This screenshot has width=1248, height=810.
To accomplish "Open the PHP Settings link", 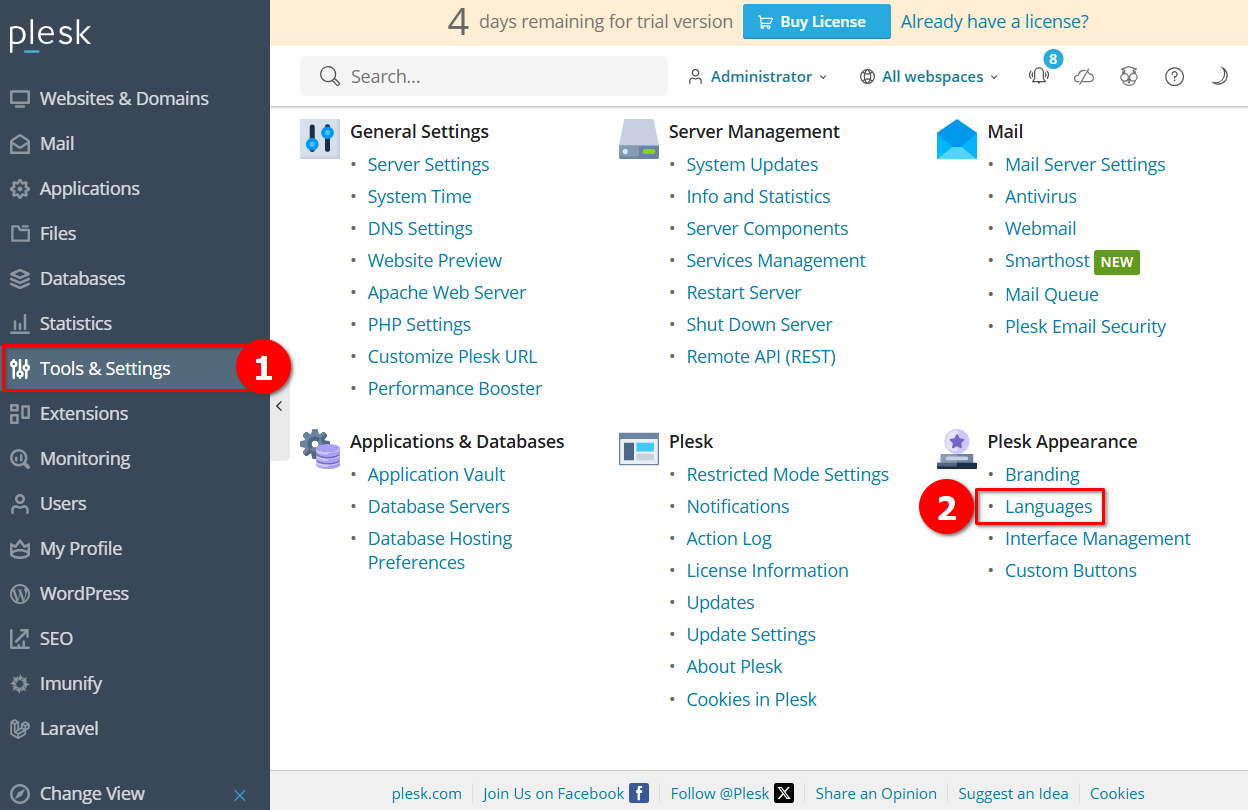I will [x=419, y=325].
